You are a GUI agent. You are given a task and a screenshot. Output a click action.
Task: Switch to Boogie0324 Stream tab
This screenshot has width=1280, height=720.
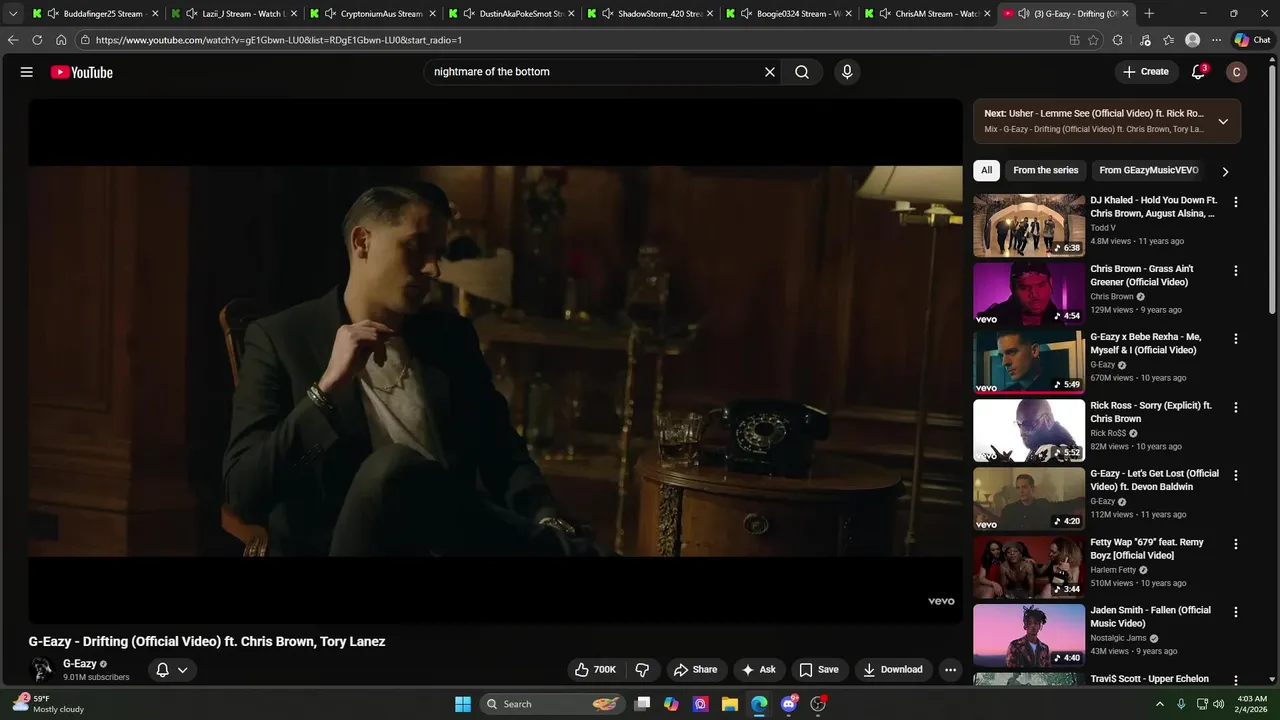789,14
